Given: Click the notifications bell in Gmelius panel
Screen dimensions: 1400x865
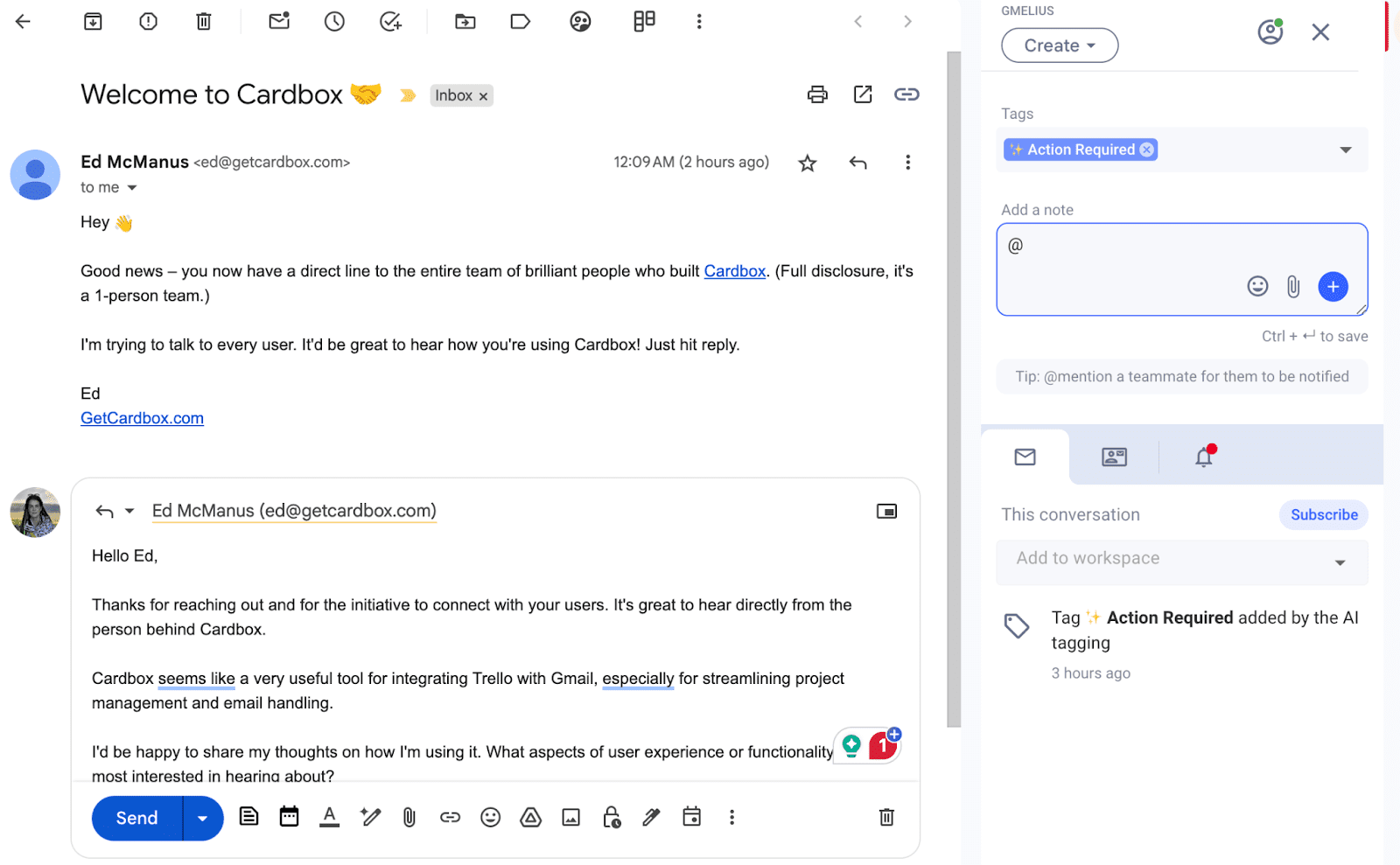Looking at the screenshot, I should point(1204,457).
